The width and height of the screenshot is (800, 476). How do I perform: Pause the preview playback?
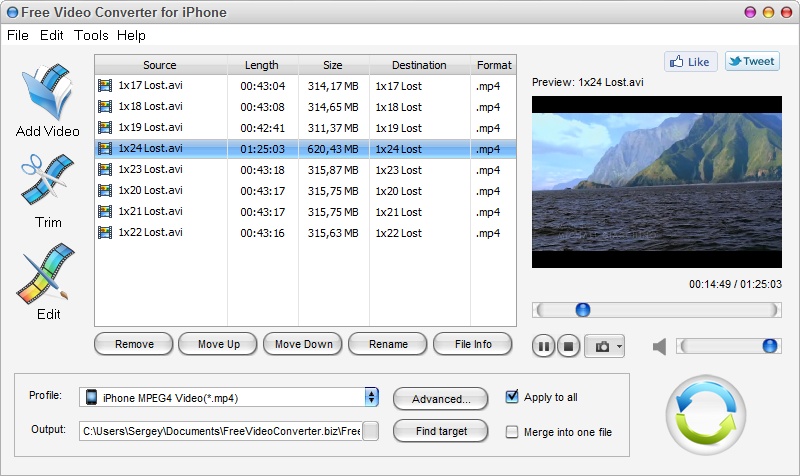(x=544, y=347)
